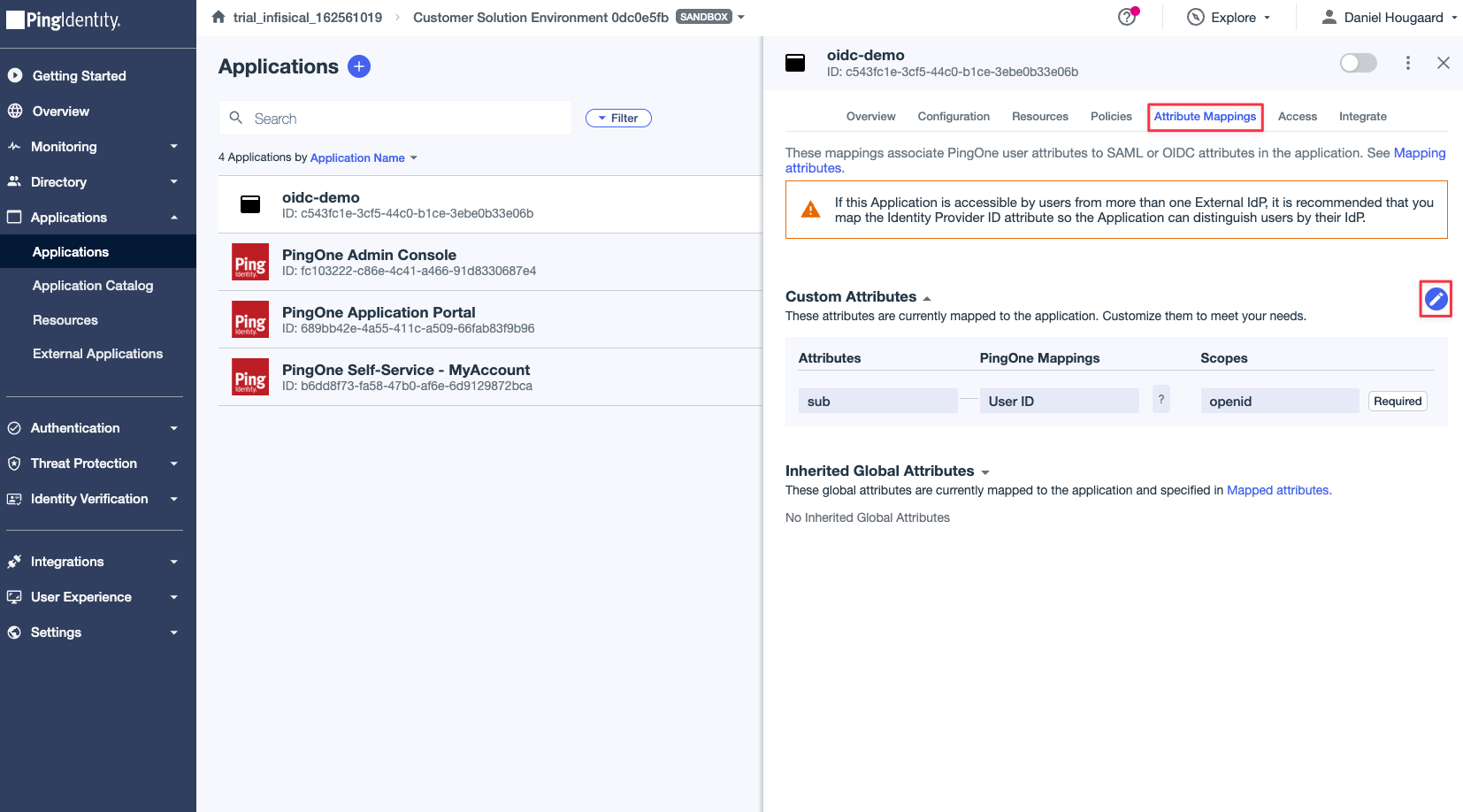Click the oidc-demo application icon in list
Screen dimensions: 1463x812
click(250, 204)
